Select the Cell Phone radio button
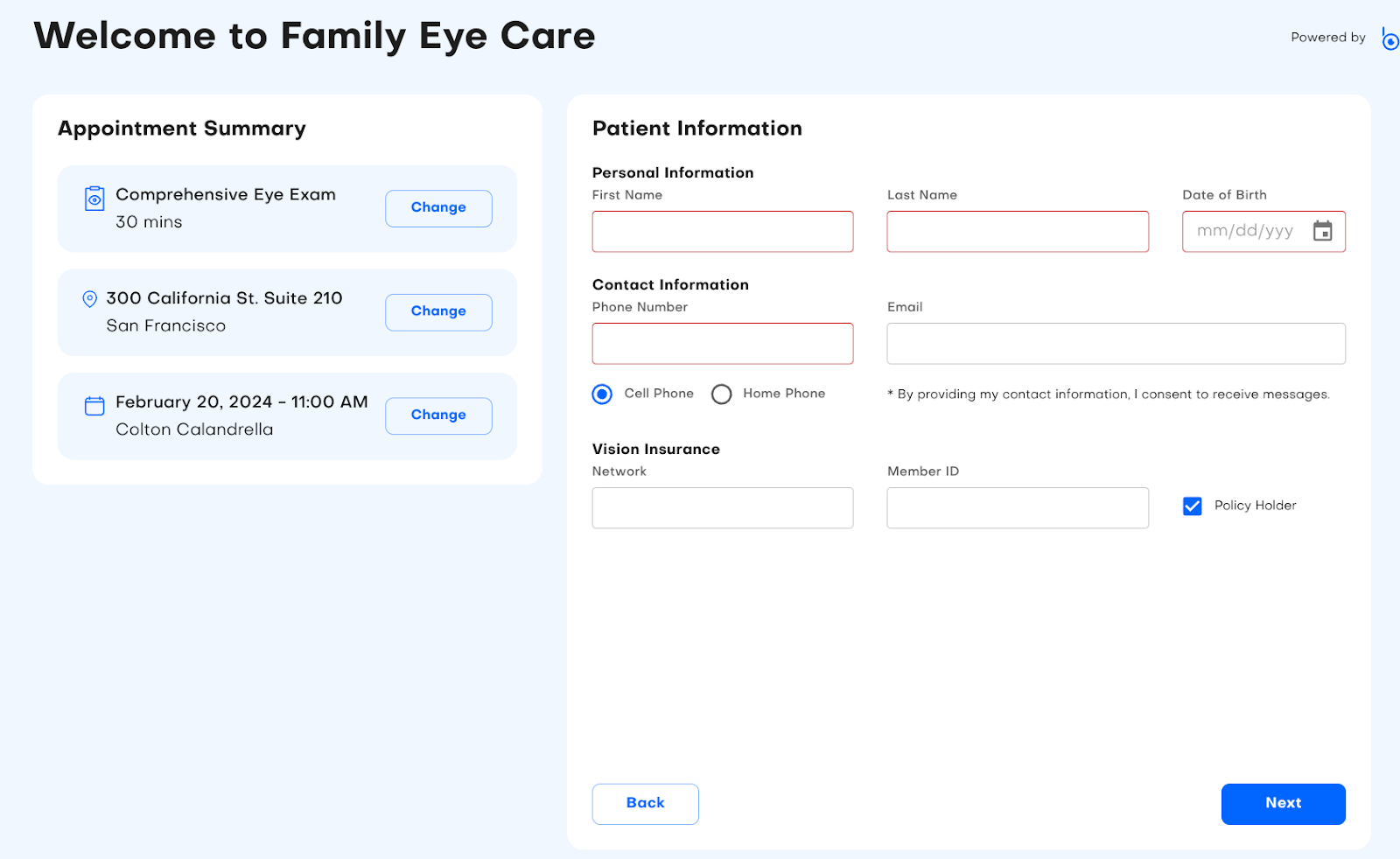 pyautogui.click(x=601, y=394)
